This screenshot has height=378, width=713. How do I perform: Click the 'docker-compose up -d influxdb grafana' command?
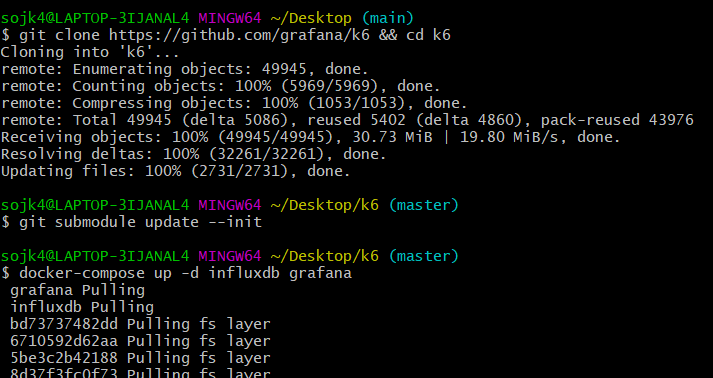point(176,273)
